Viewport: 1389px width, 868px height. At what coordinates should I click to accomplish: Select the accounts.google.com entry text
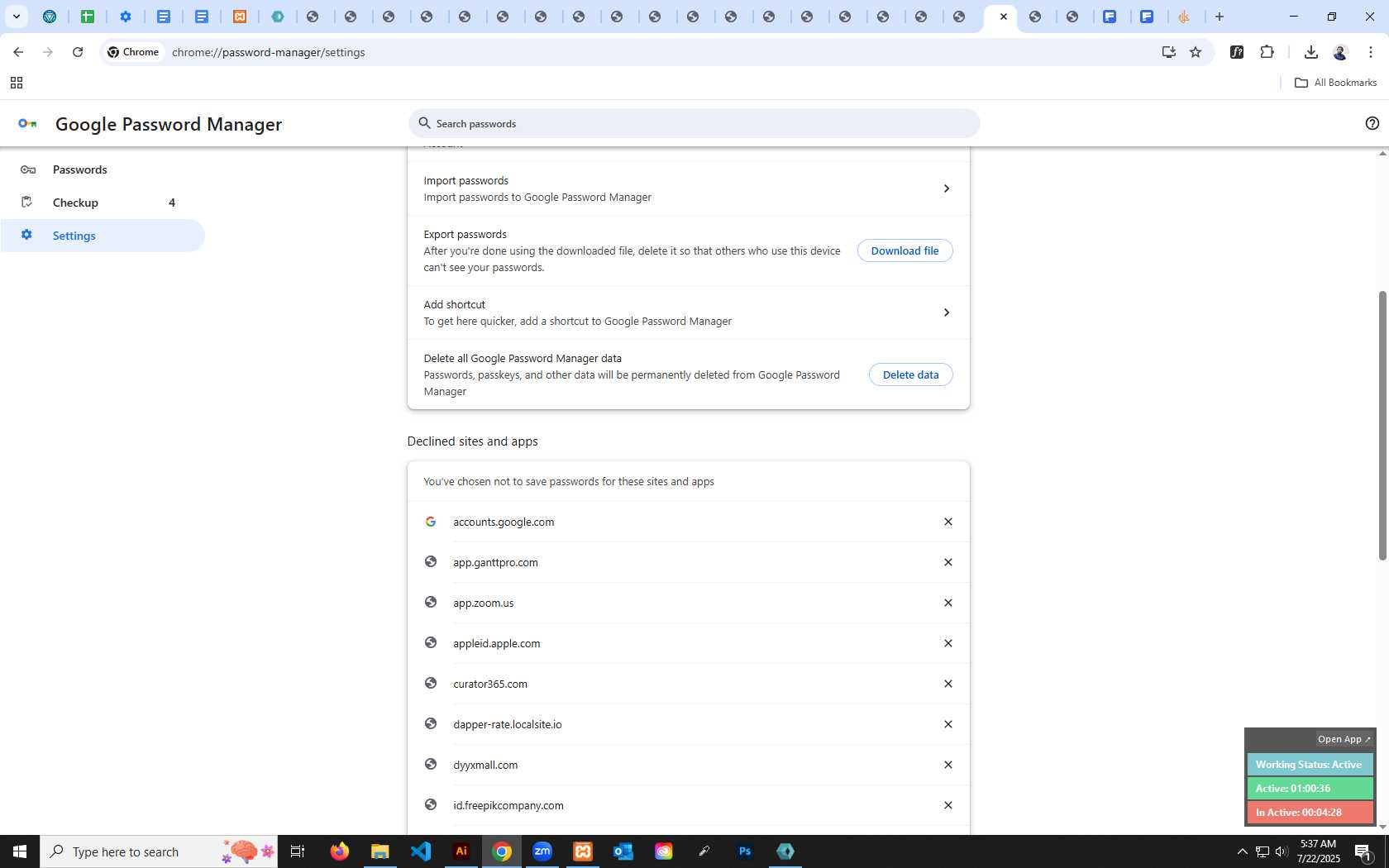[x=504, y=522]
